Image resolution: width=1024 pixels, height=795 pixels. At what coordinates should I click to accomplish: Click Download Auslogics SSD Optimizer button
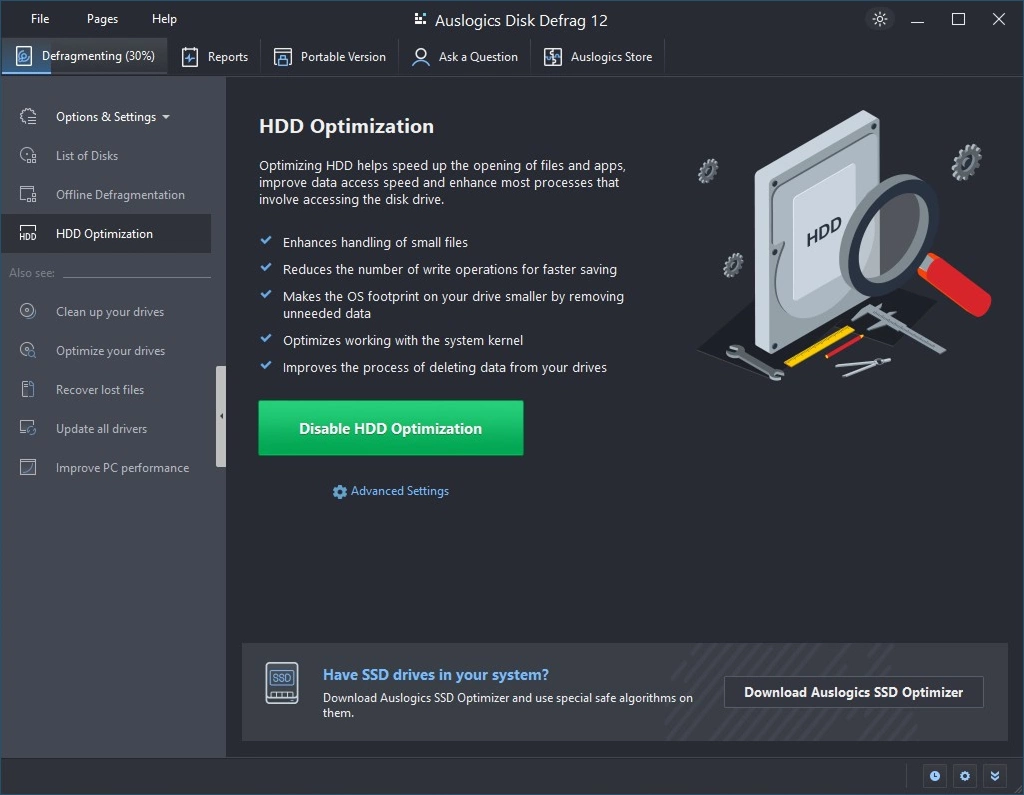click(x=853, y=692)
